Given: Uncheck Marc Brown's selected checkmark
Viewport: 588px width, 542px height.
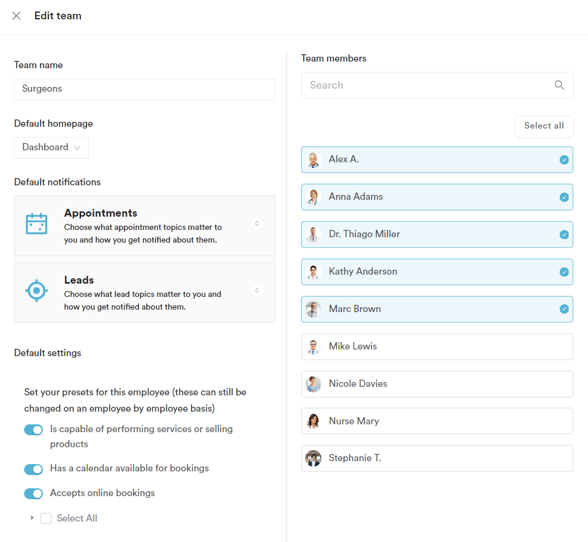Looking at the screenshot, I should pyautogui.click(x=564, y=309).
